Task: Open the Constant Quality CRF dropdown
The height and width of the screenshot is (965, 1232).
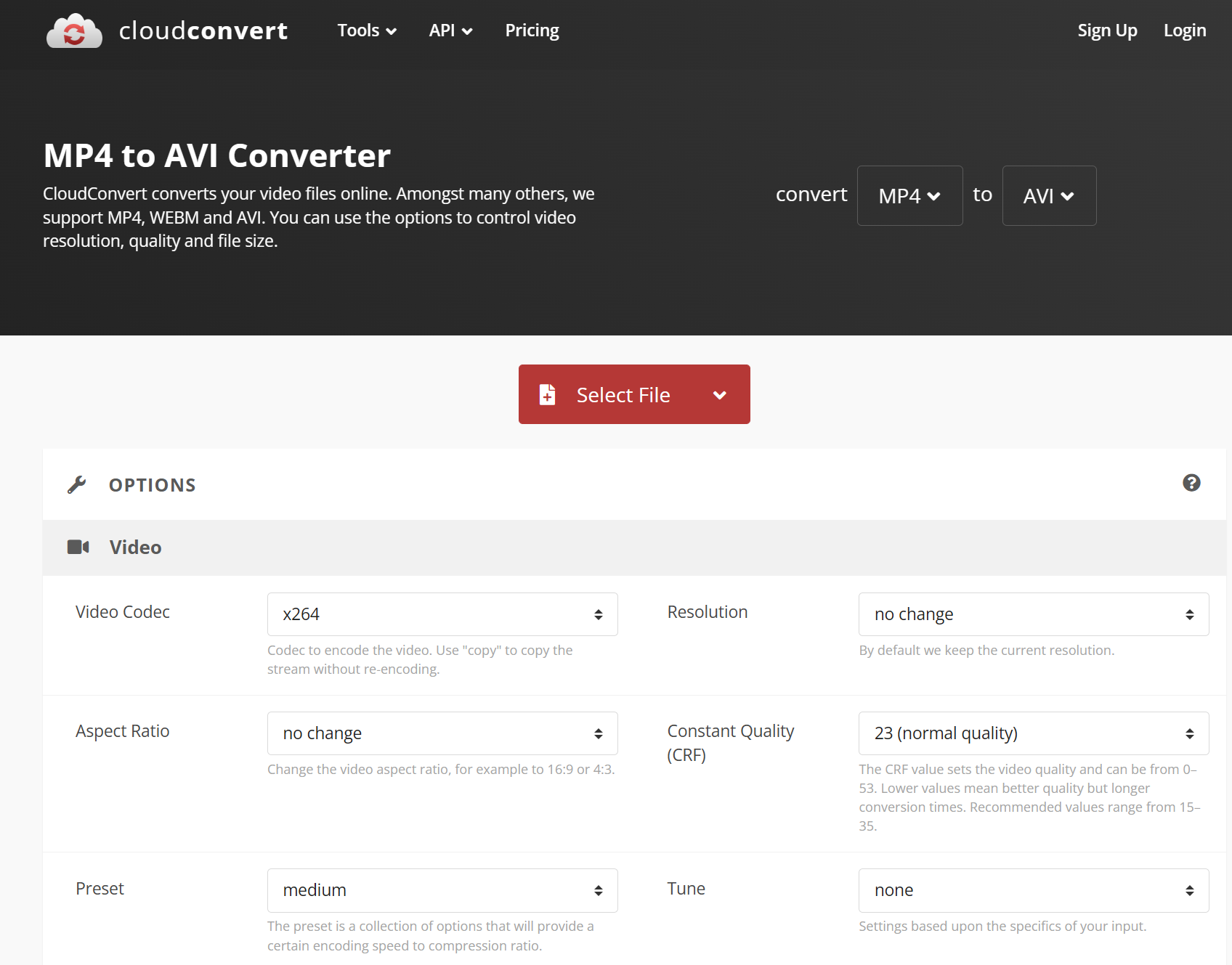Action: coord(1034,733)
